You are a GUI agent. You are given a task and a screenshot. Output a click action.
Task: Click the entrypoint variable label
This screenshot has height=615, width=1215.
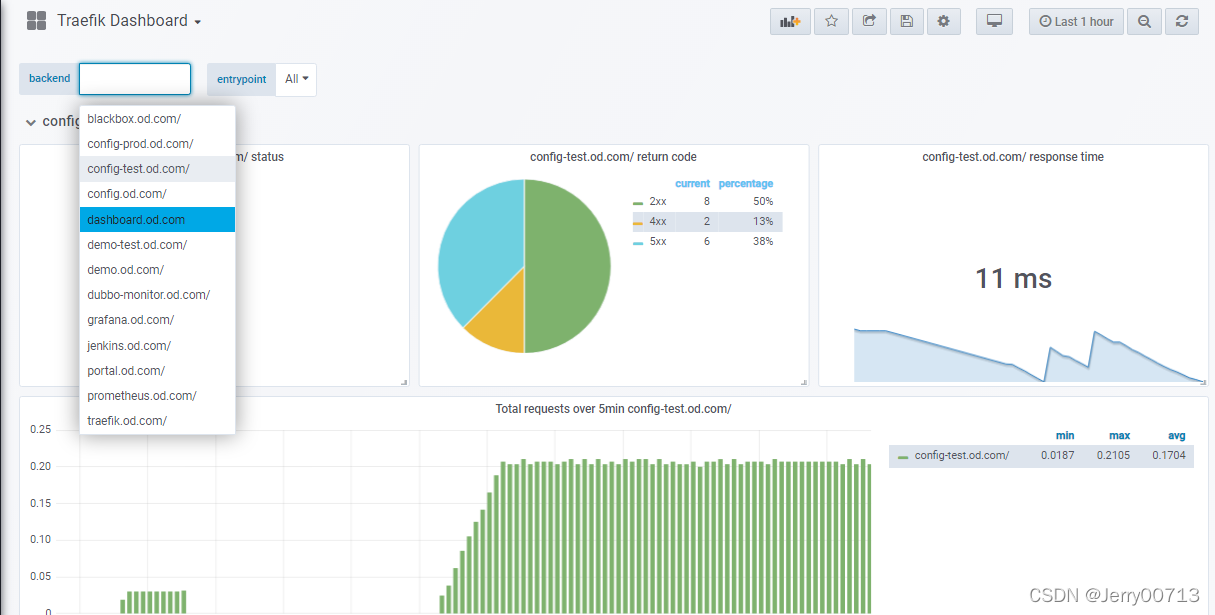point(241,79)
